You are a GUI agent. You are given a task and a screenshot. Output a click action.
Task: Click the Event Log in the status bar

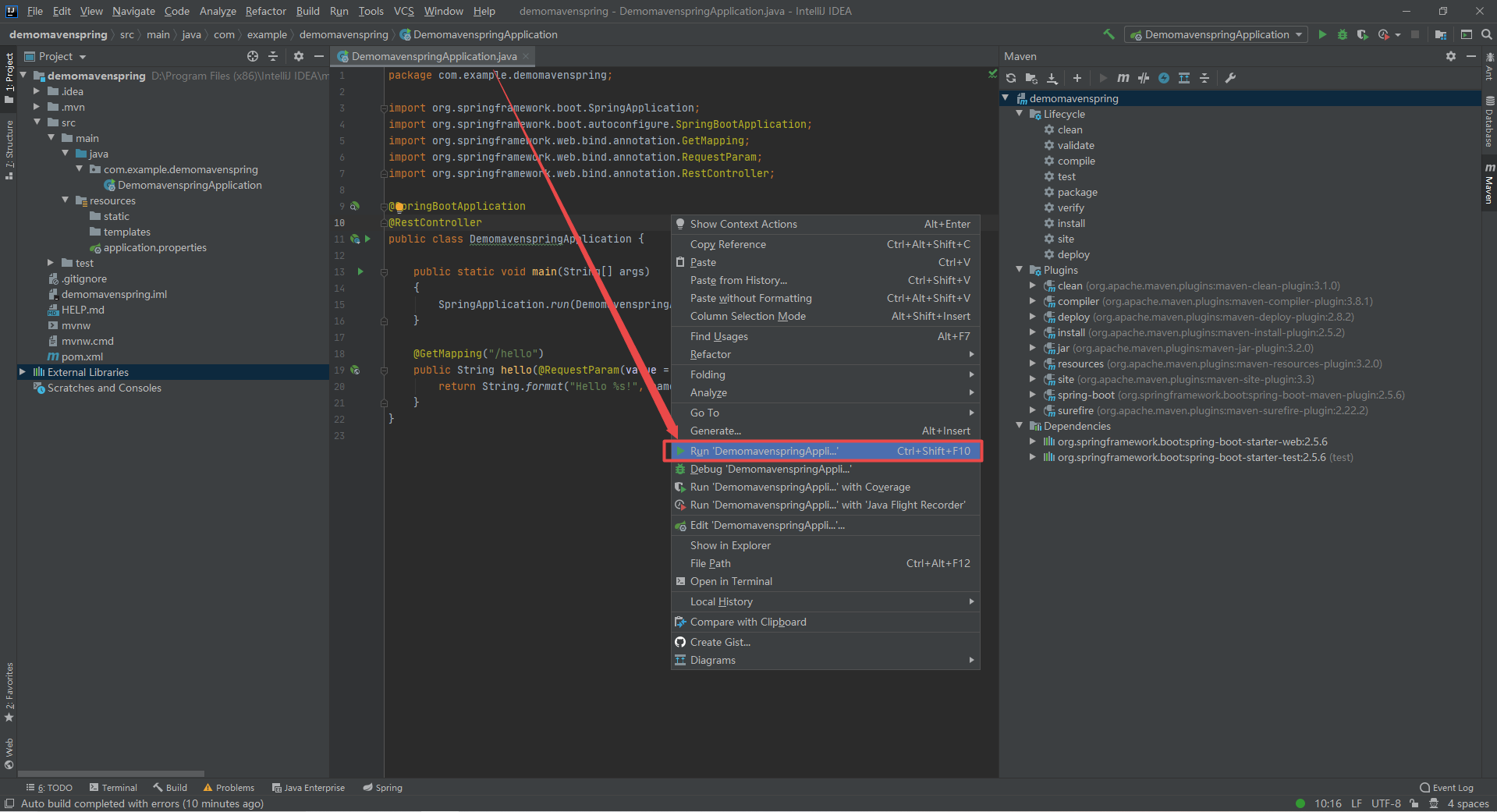pos(1447,788)
